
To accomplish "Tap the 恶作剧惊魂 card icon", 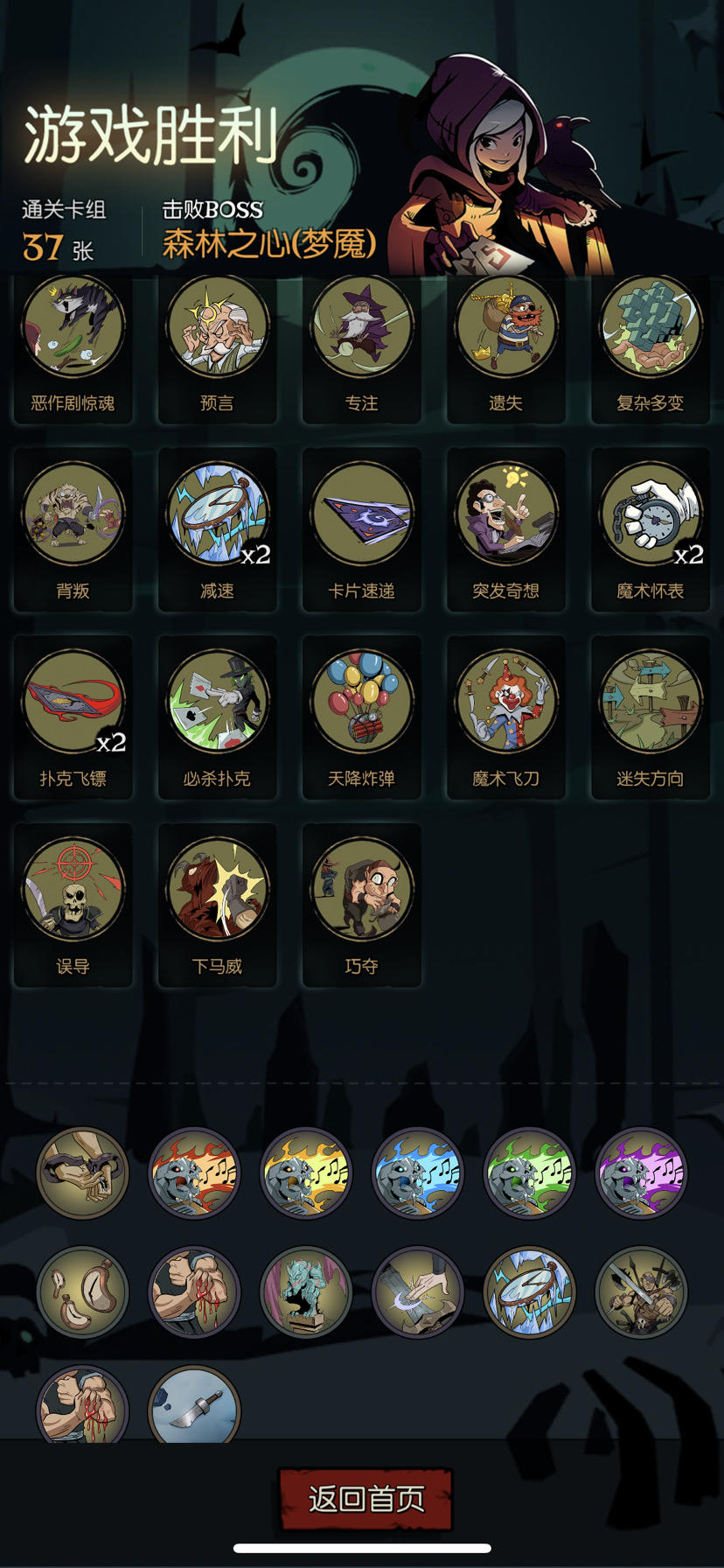I will pyautogui.click(x=73, y=328).
